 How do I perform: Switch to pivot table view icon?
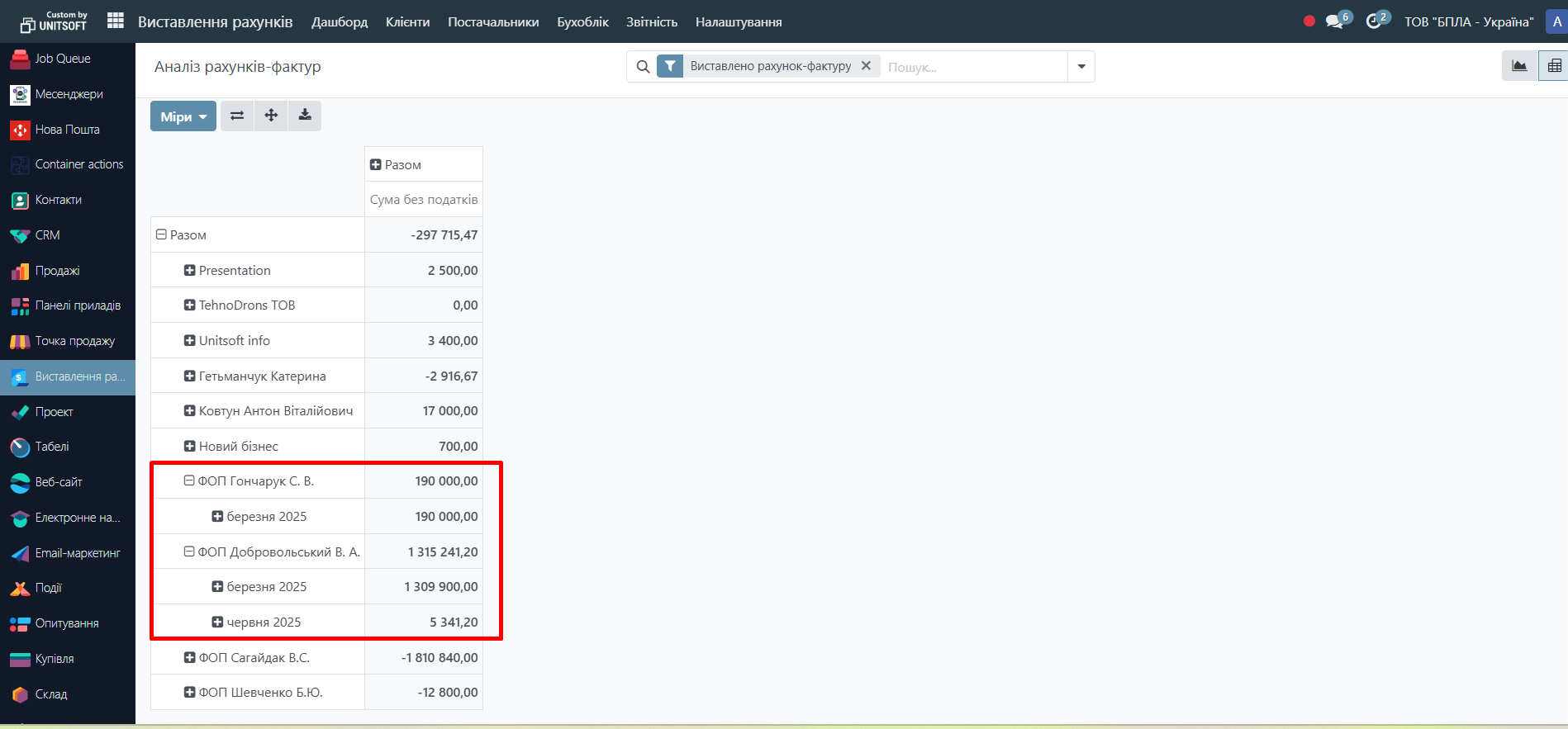(x=1553, y=66)
